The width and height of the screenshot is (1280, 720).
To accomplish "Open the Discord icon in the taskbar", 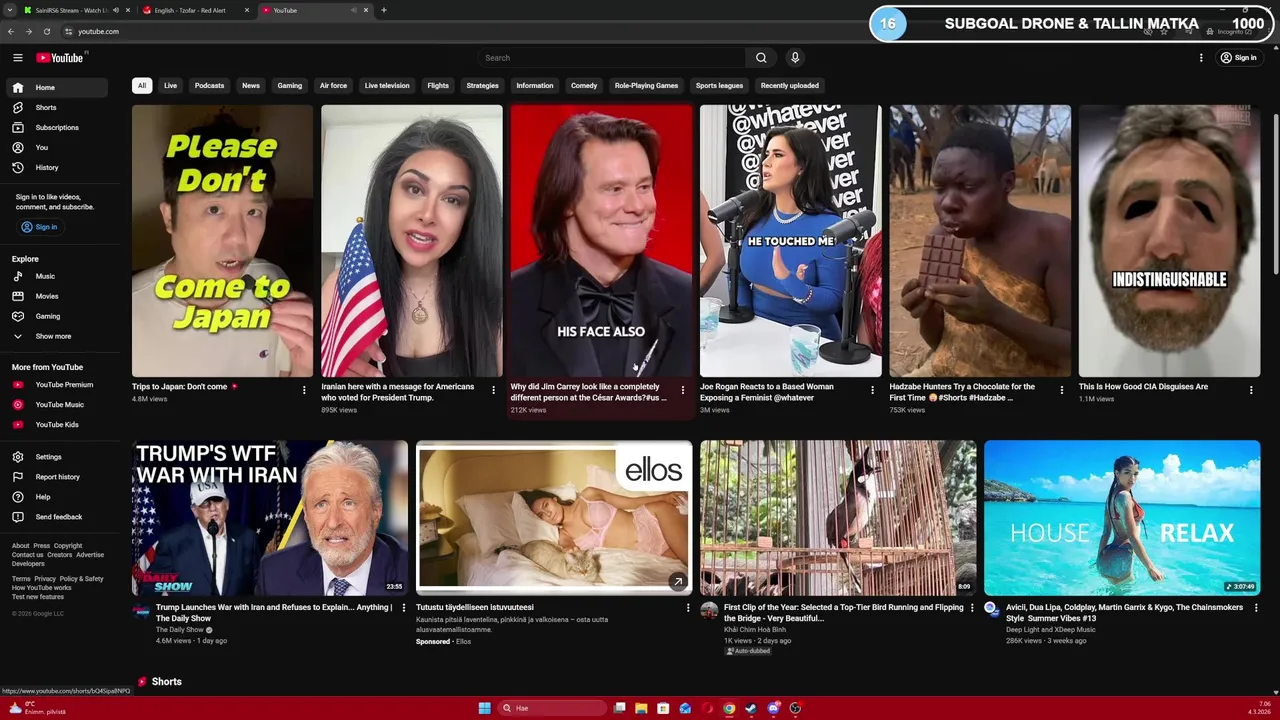I will coord(773,708).
